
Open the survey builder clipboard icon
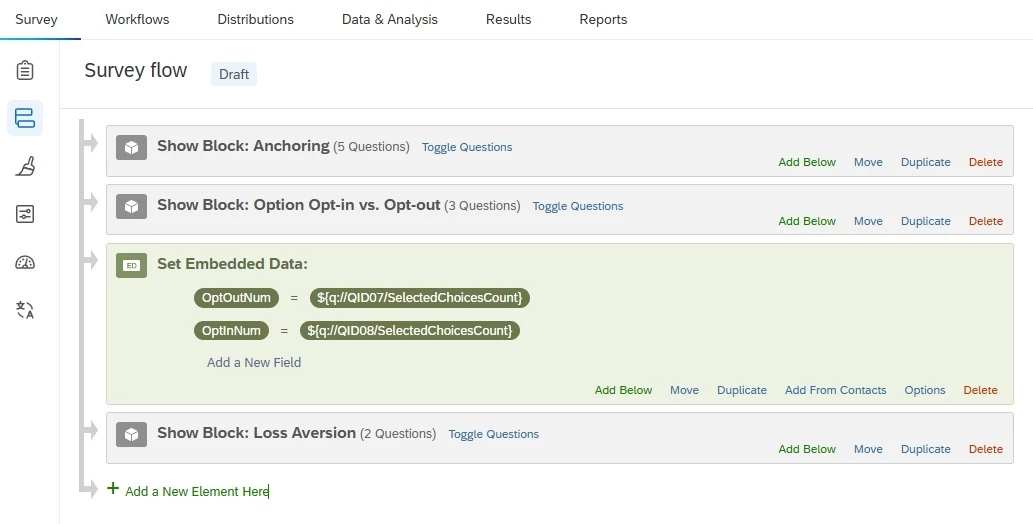tap(25, 70)
